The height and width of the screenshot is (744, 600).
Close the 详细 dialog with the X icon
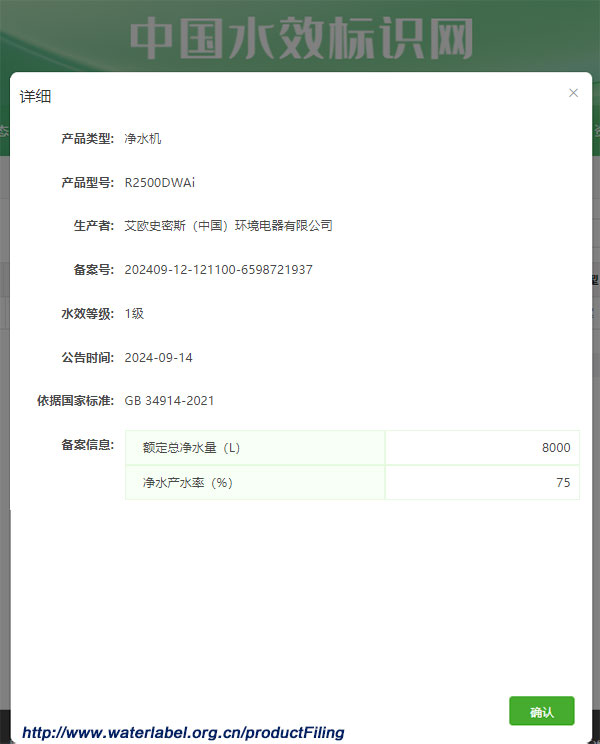tap(573, 93)
